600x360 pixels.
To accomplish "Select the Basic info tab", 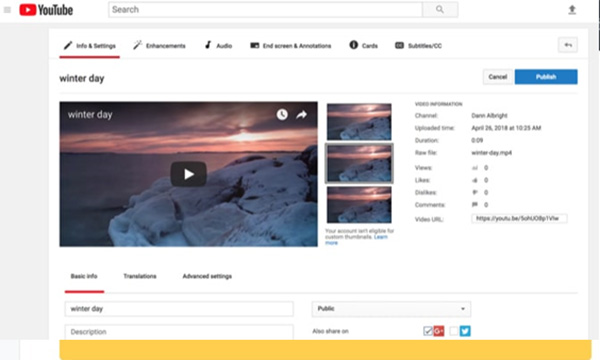I will coord(84,276).
